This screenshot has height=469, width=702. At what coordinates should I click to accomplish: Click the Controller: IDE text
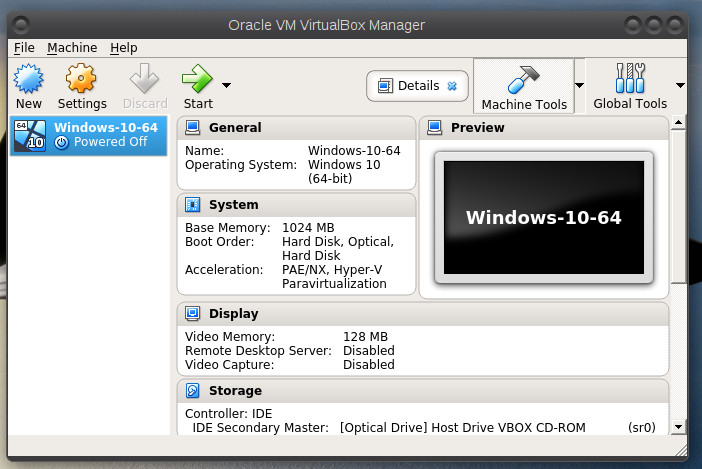tap(228, 414)
